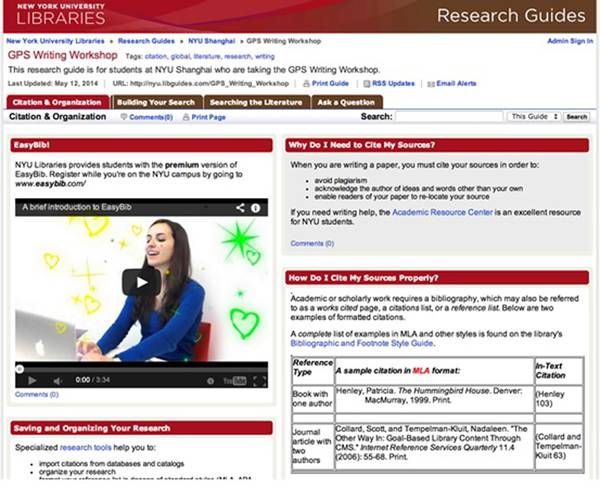Switch to Building Your Search tab
The height and width of the screenshot is (488, 600).
[155, 102]
